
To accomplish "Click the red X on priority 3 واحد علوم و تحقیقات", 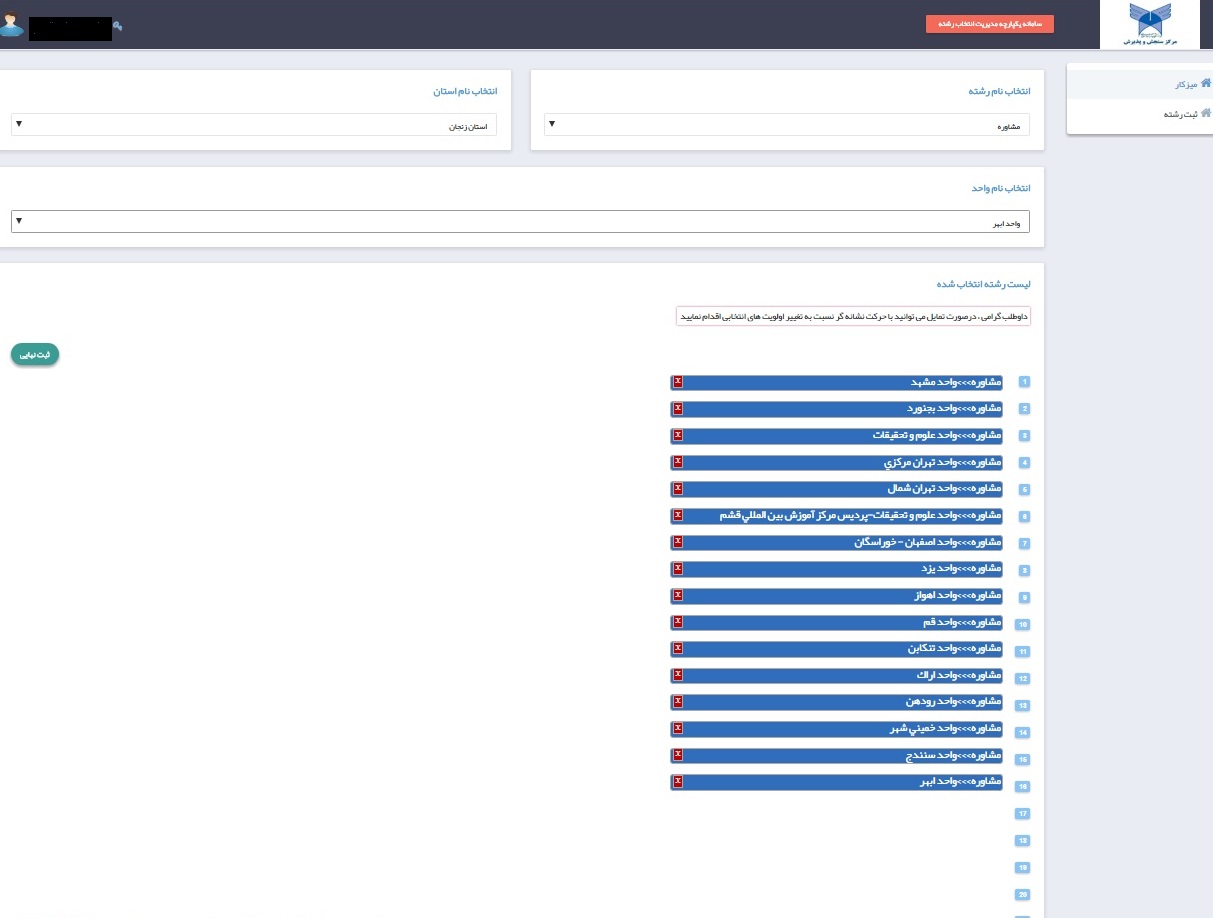I will pos(677,435).
